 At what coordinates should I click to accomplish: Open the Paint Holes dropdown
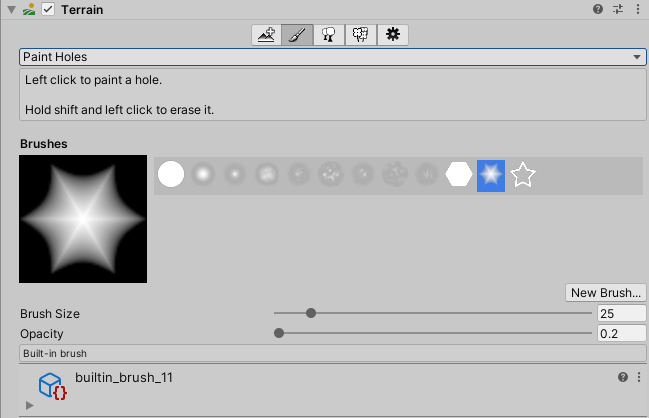[x=332, y=57]
